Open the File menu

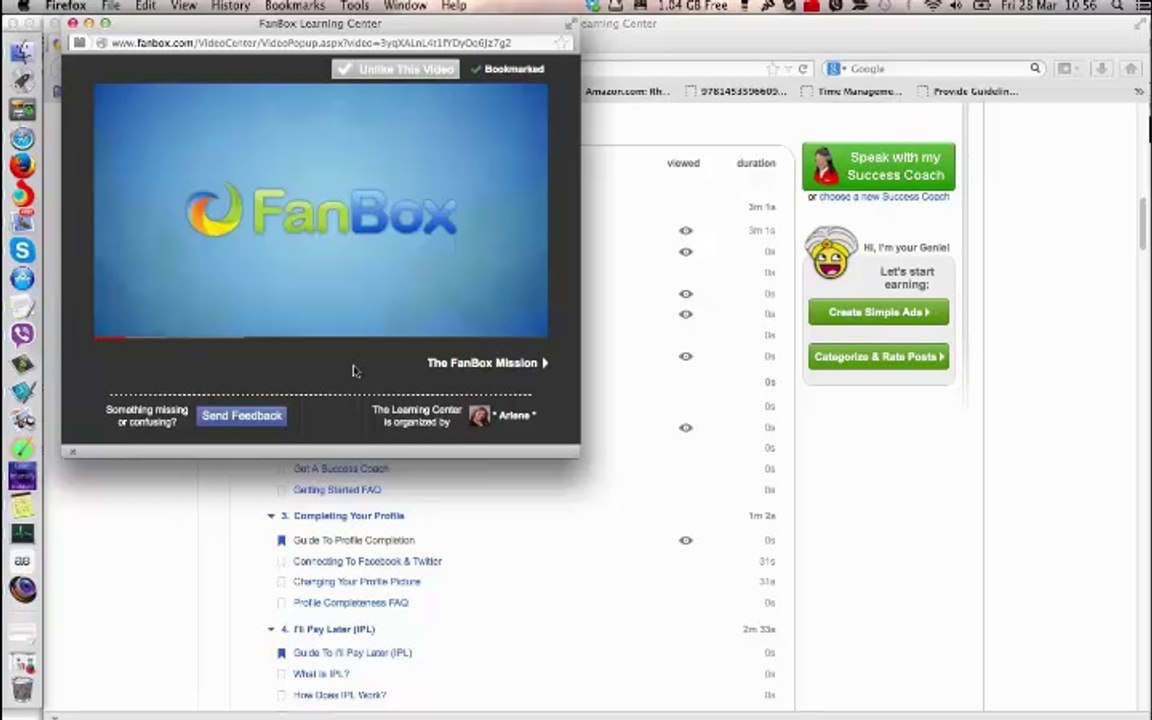point(111,6)
